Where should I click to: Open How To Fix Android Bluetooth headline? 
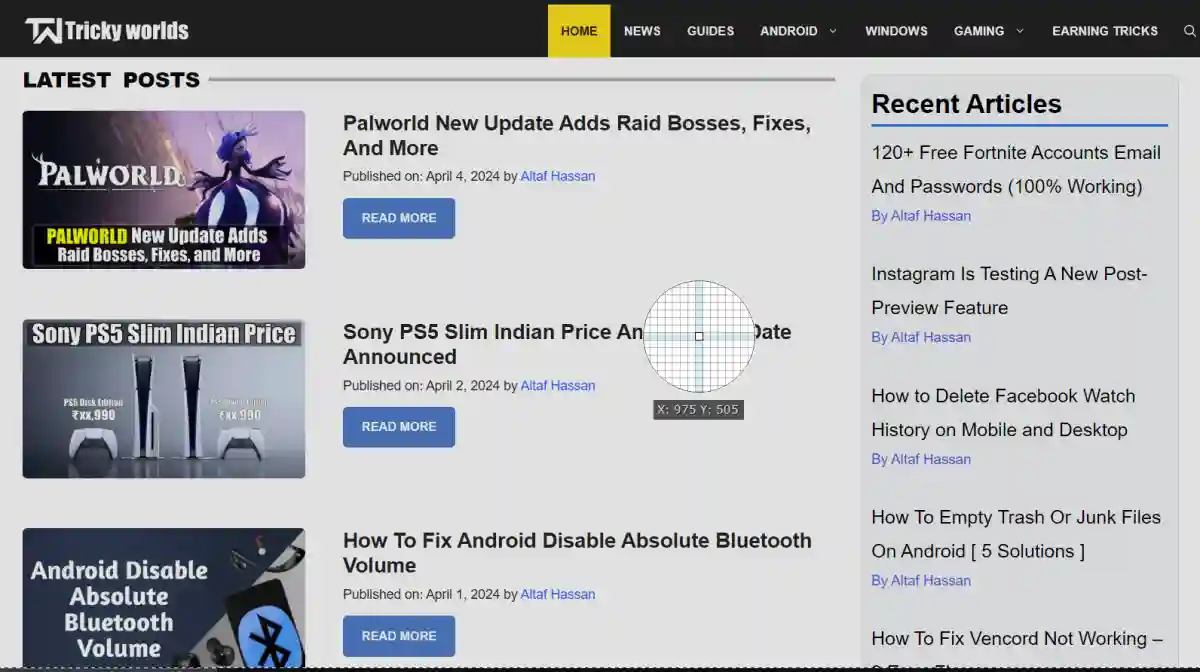pyautogui.click(x=576, y=553)
